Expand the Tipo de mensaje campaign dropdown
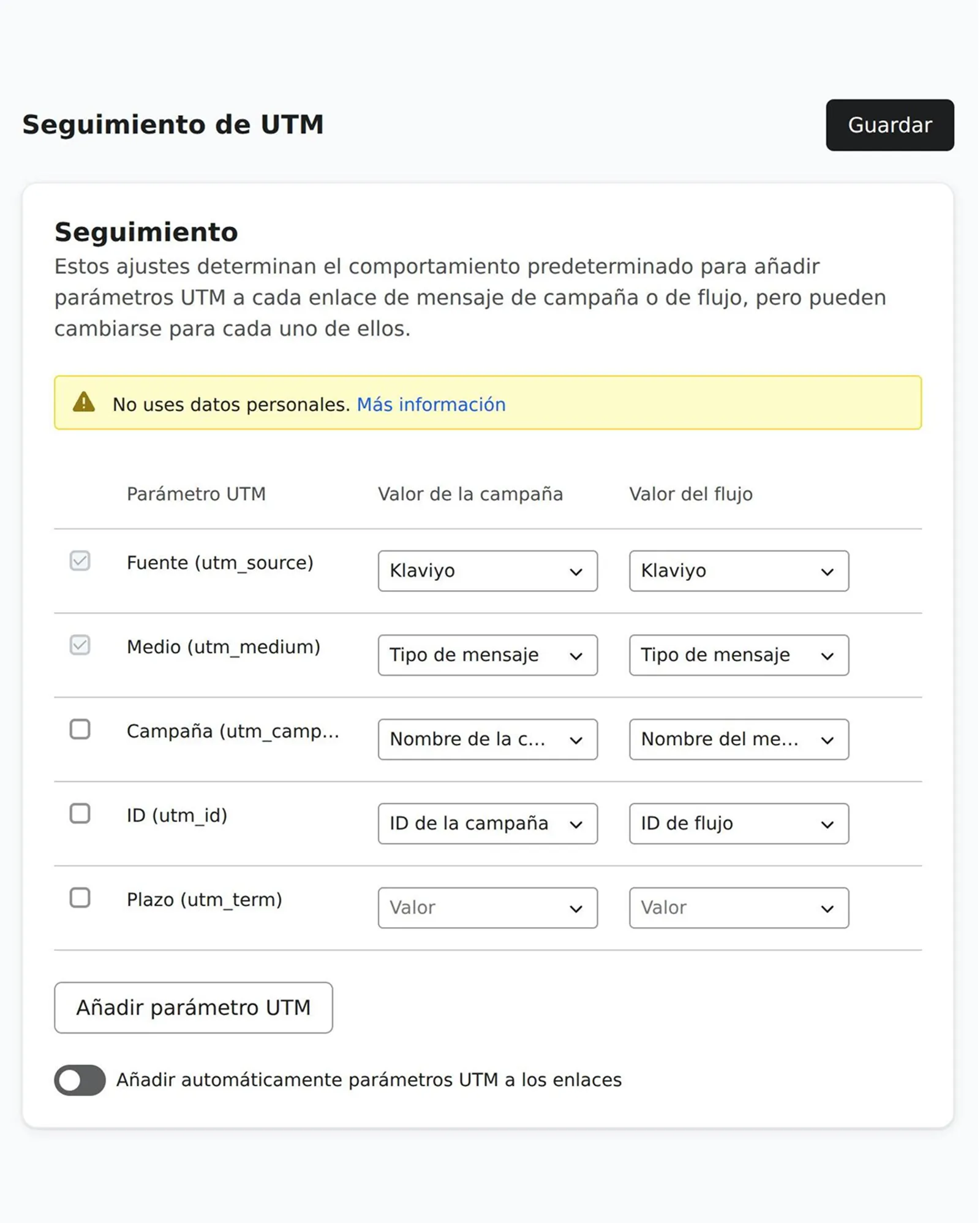Image resolution: width=980 pixels, height=1223 pixels. point(487,655)
